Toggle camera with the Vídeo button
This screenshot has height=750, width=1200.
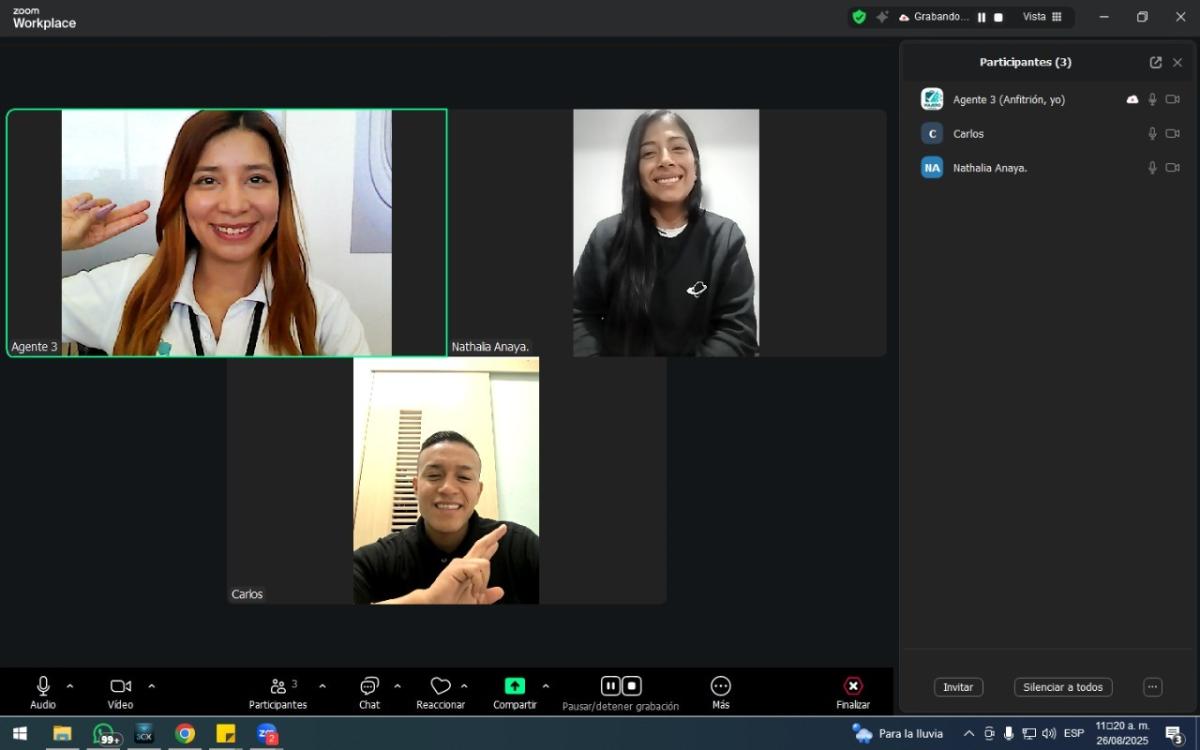(120, 686)
